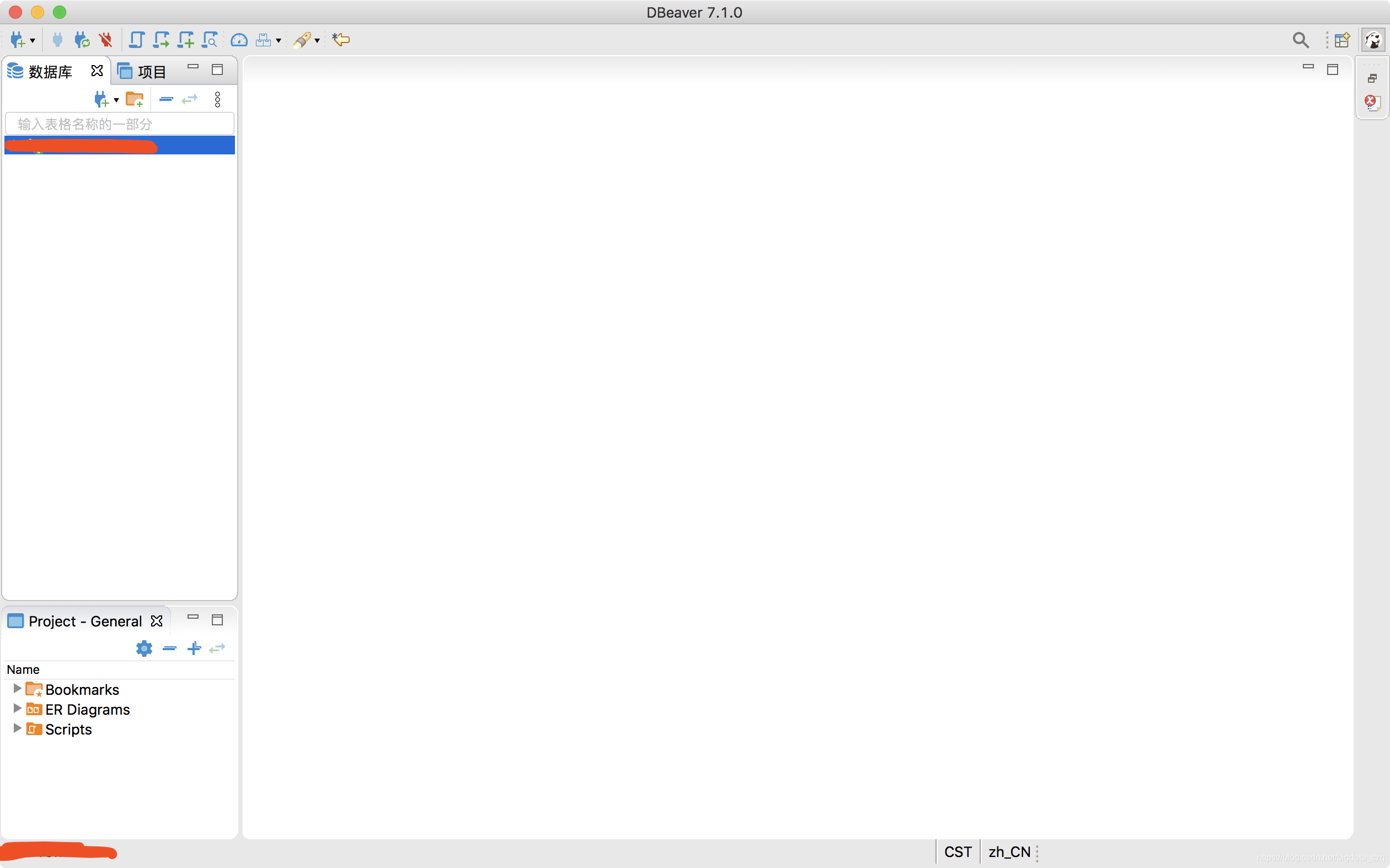Image resolution: width=1390 pixels, height=868 pixels.
Task: Click the Project panel configure gear
Action: [143, 648]
